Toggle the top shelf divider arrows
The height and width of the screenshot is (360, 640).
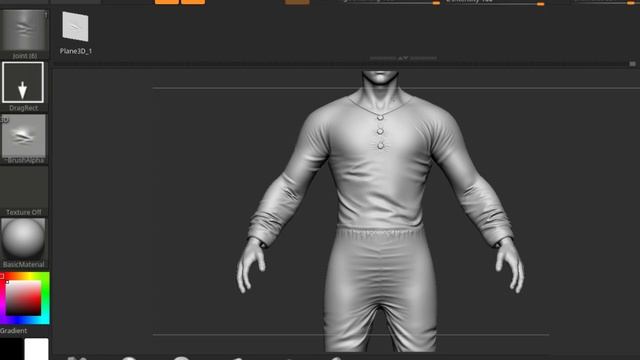[403, 58]
